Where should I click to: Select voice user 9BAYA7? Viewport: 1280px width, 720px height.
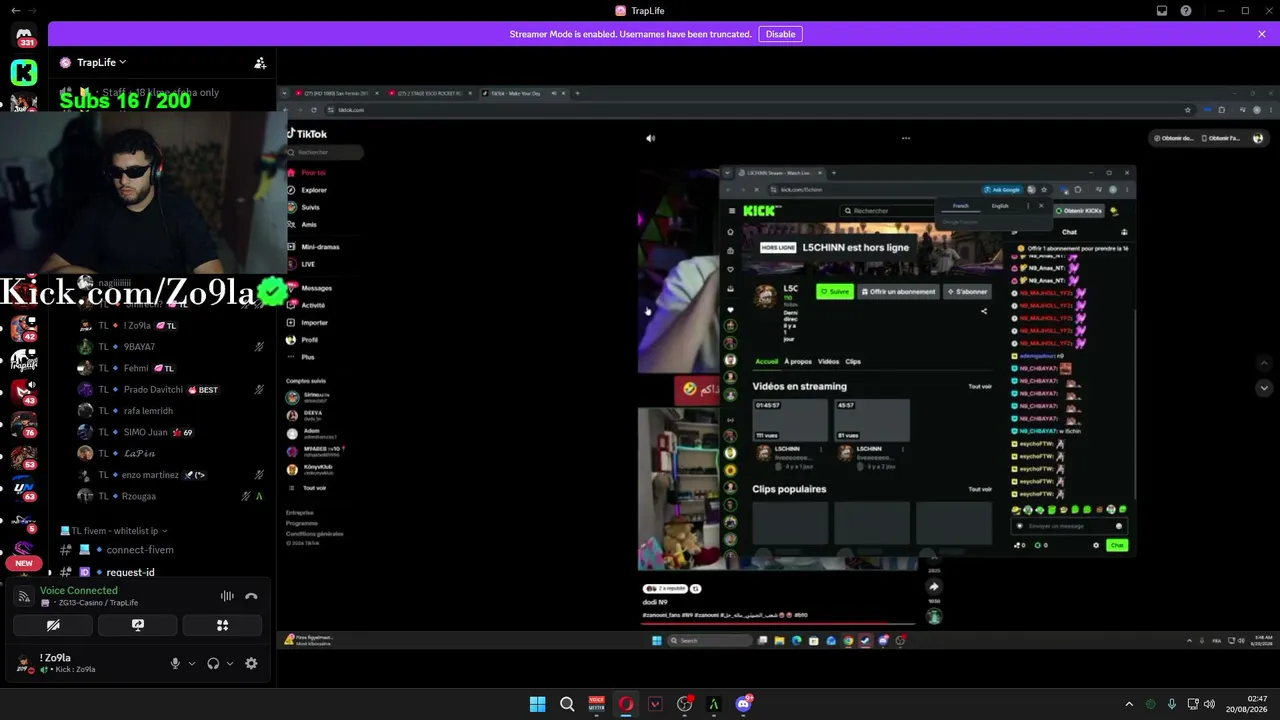point(170,347)
